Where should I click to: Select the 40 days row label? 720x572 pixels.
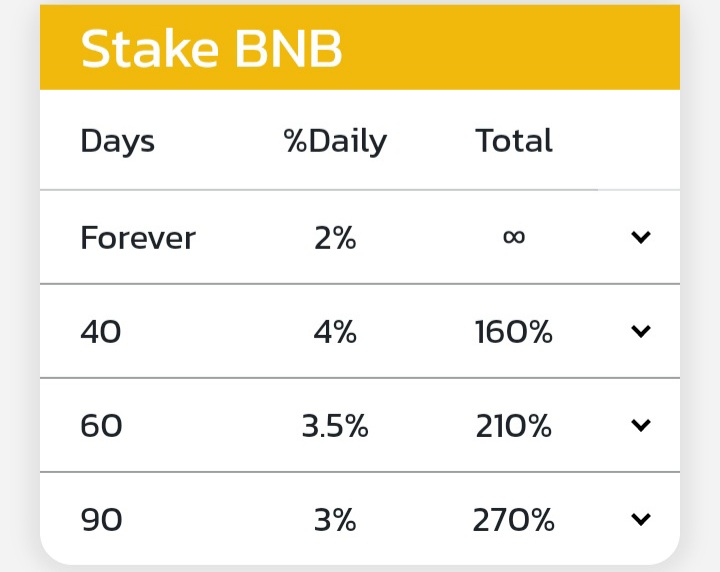coord(101,331)
